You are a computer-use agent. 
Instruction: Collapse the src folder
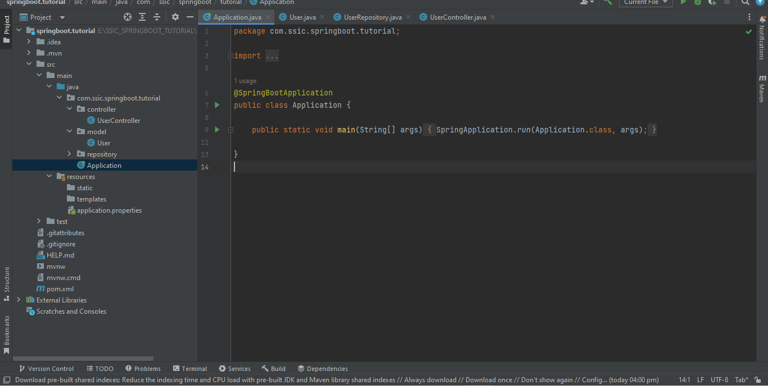pos(29,64)
